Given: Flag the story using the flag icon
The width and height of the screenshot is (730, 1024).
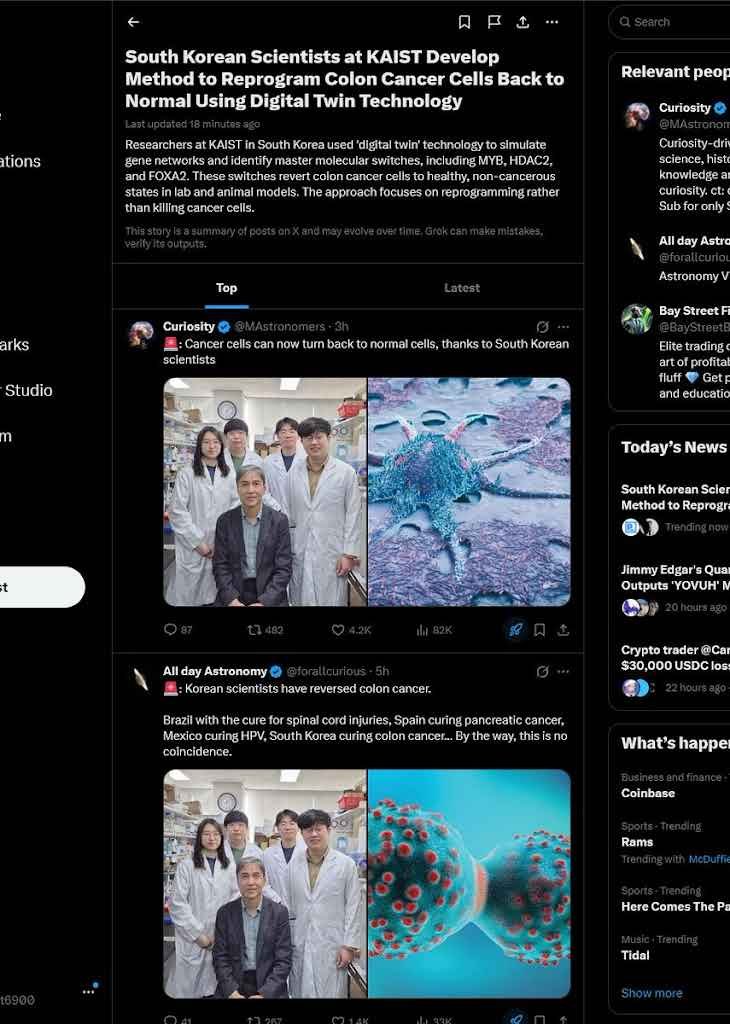Looking at the screenshot, I should [494, 22].
